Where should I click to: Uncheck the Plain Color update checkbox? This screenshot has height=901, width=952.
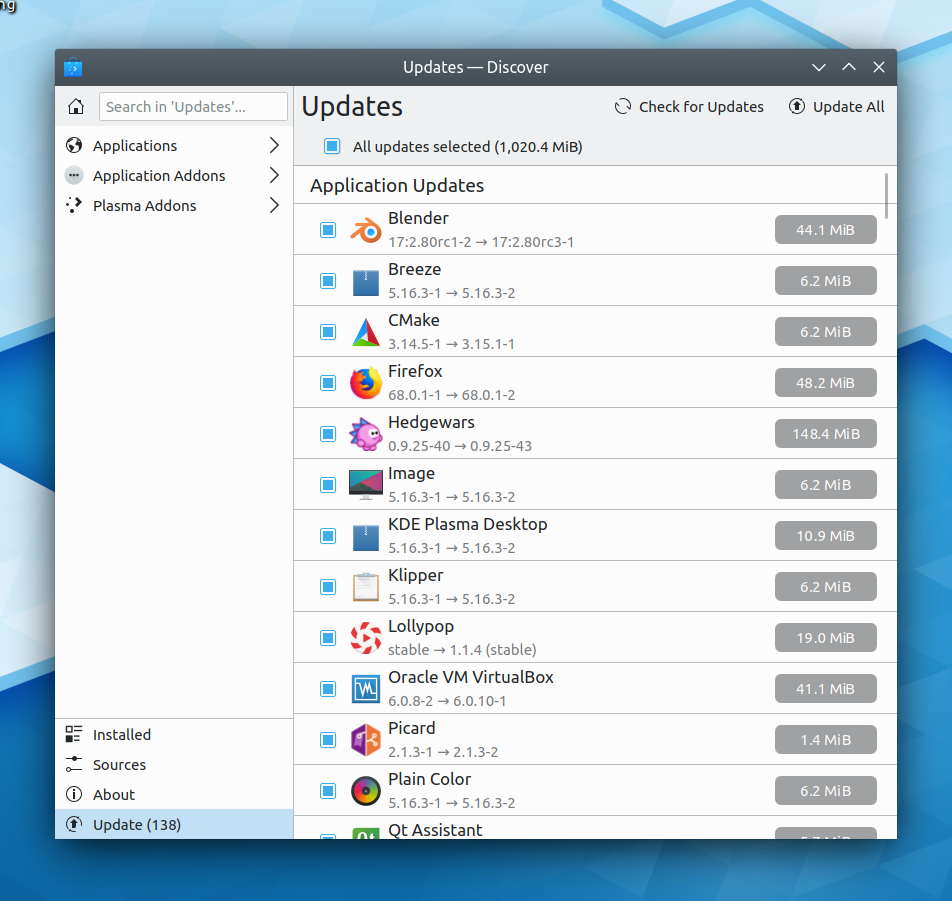click(x=328, y=791)
